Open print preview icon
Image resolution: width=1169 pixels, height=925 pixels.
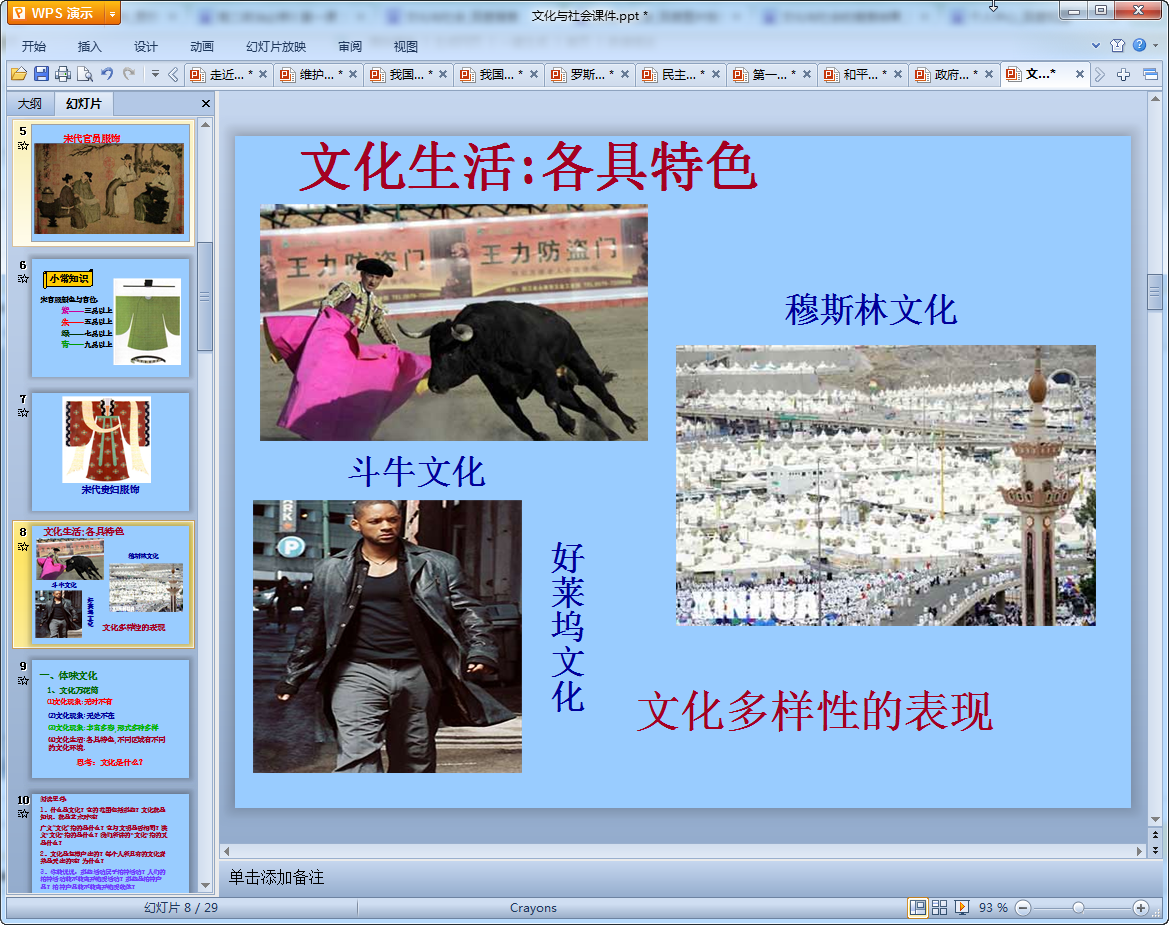(x=85, y=74)
